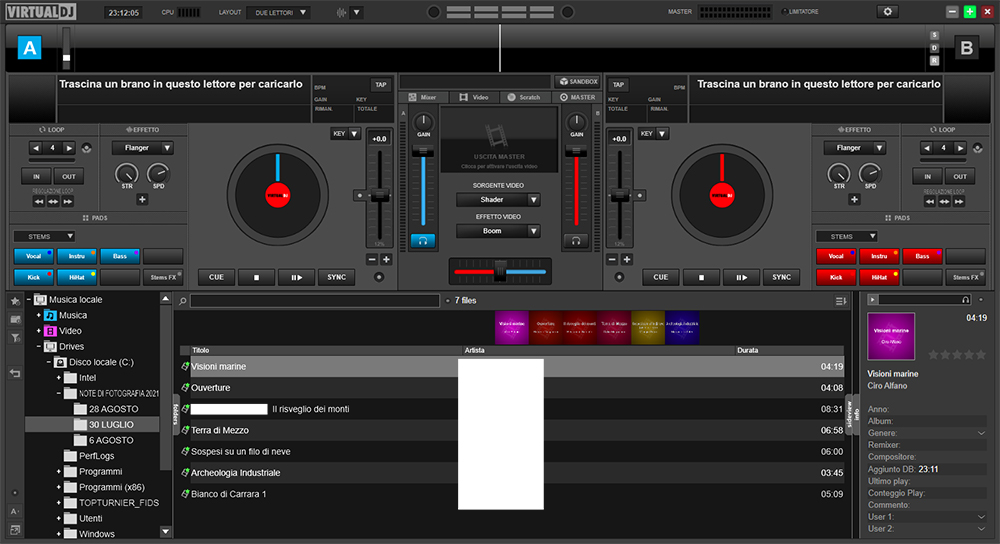Play the preview in the info panel
The width and height of the screenshot is (1000, 544).
[872, 299]
